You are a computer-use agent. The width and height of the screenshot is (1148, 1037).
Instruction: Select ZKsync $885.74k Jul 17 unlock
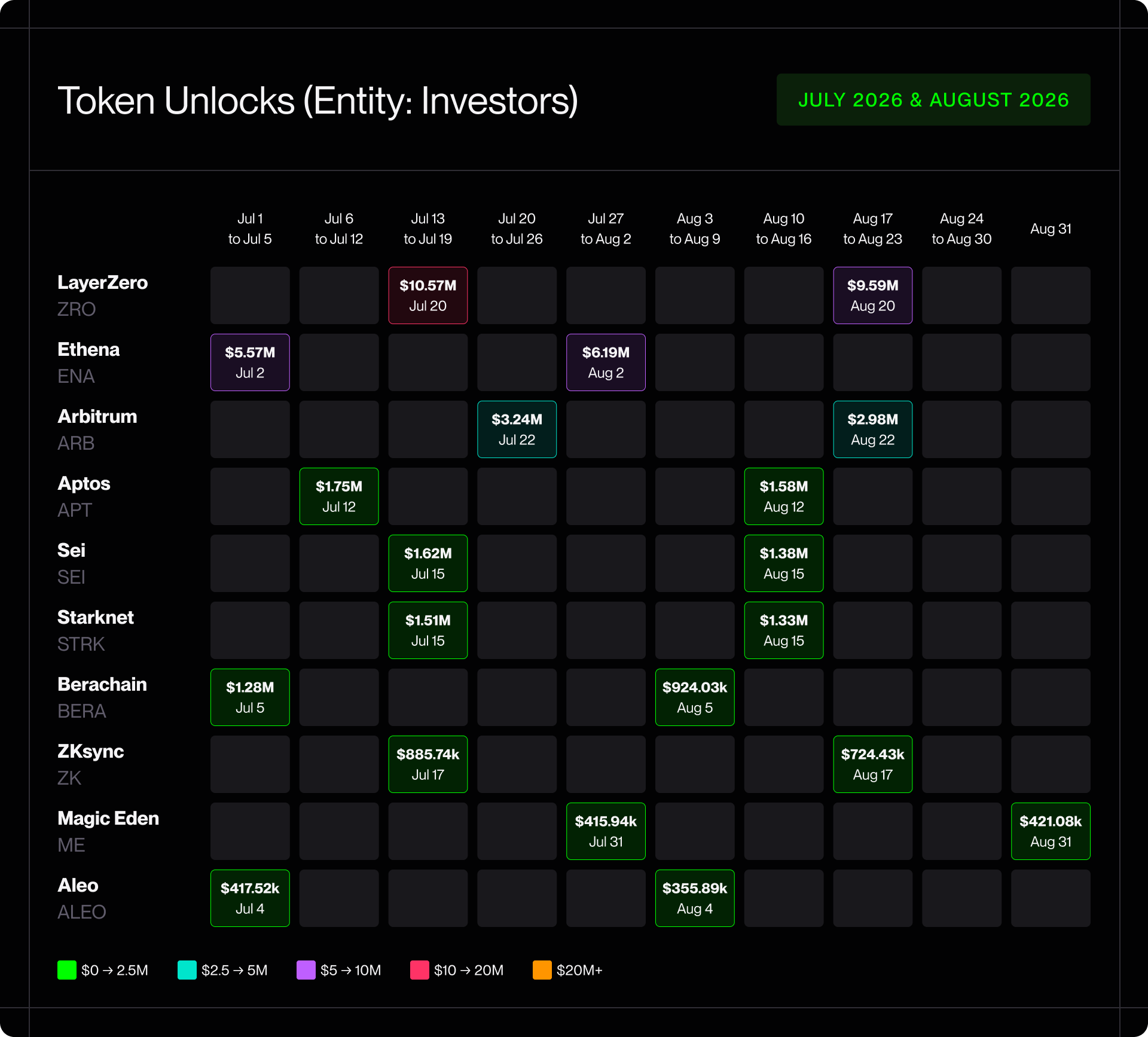pyautogui.click(x=428, y=764)
